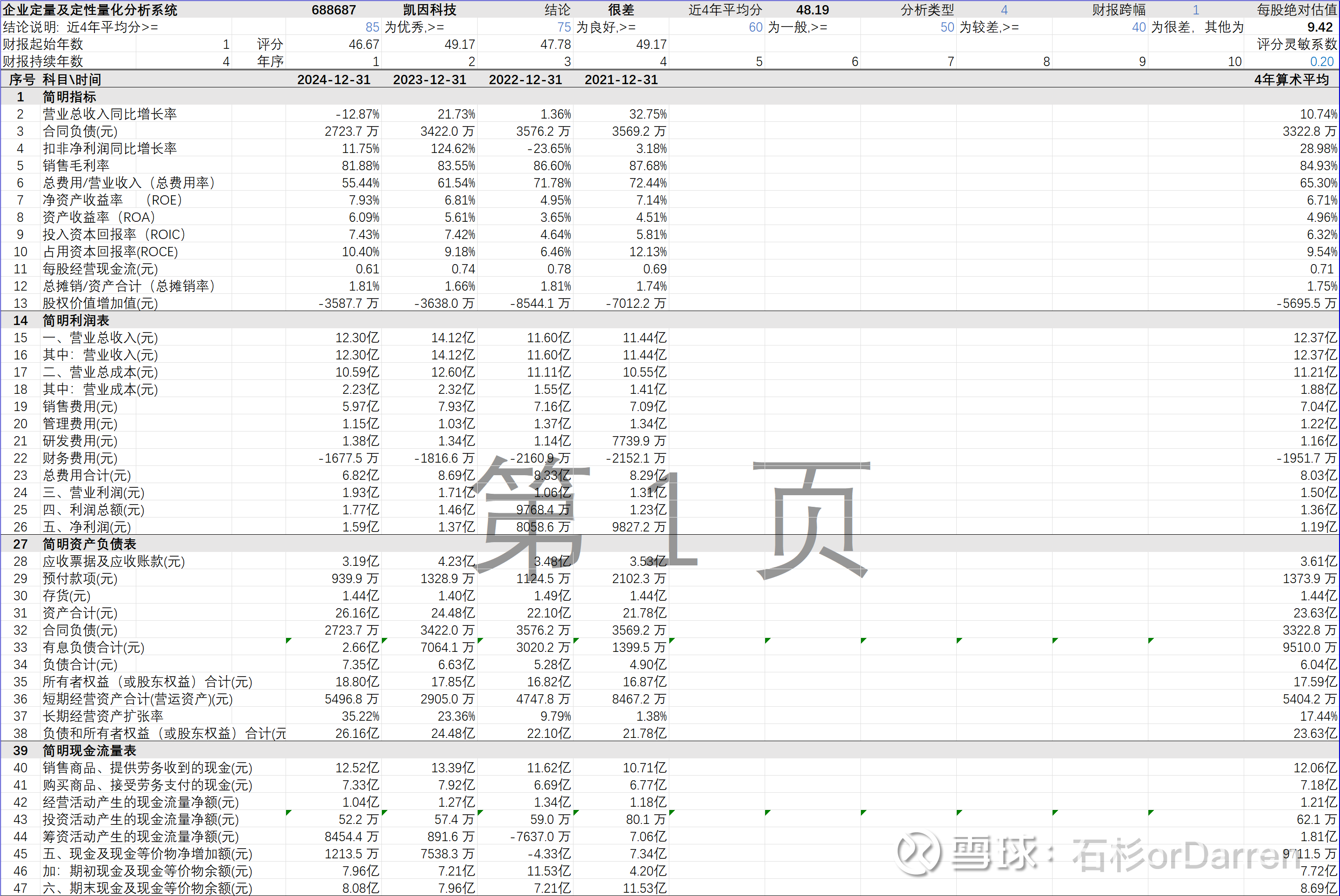Select the 评分灵敏系数 value 0.20
Screen dimensions: 1340x896
coord(1321,62)
